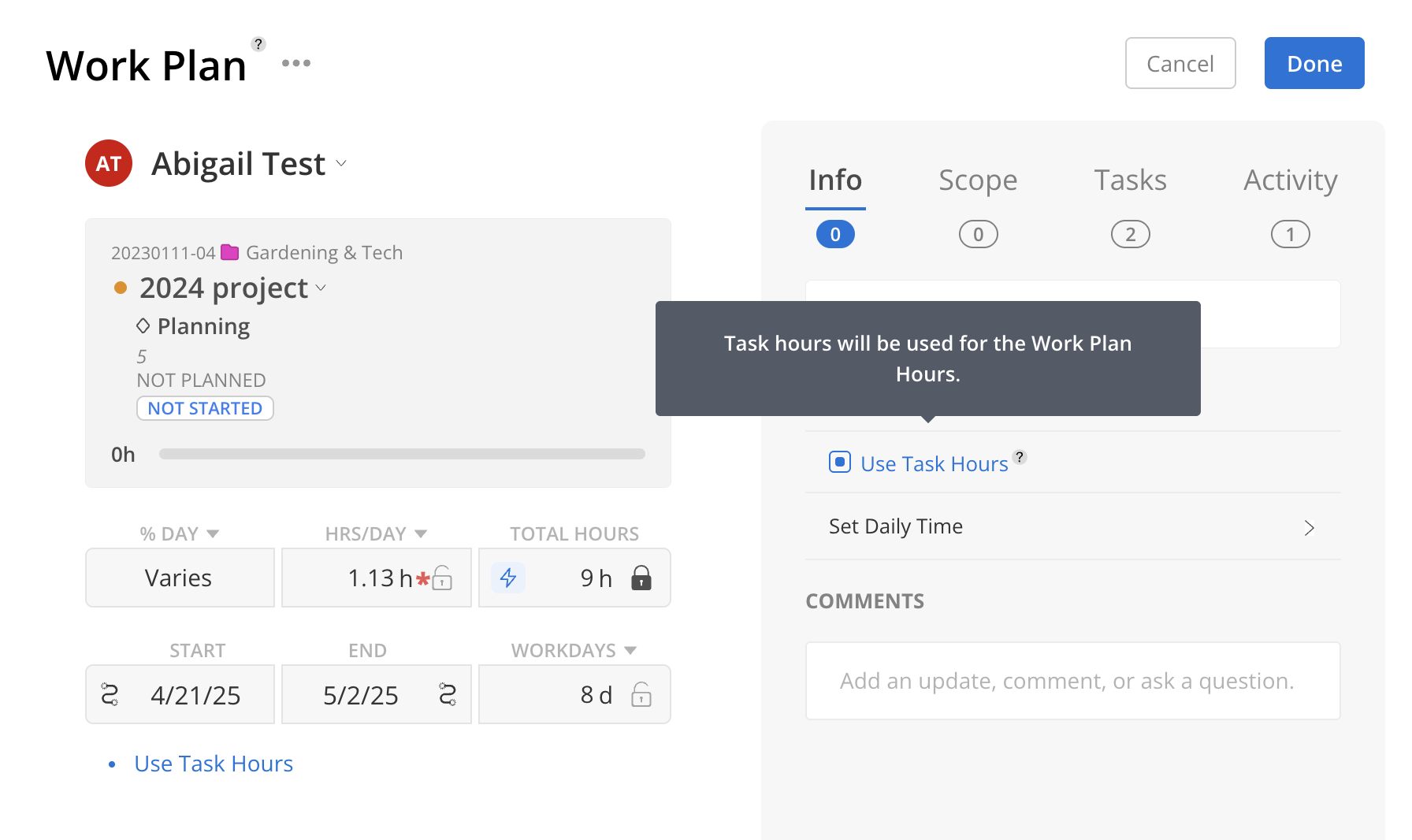
Task: Click the 2024 project title
Action: pos(224,288)
